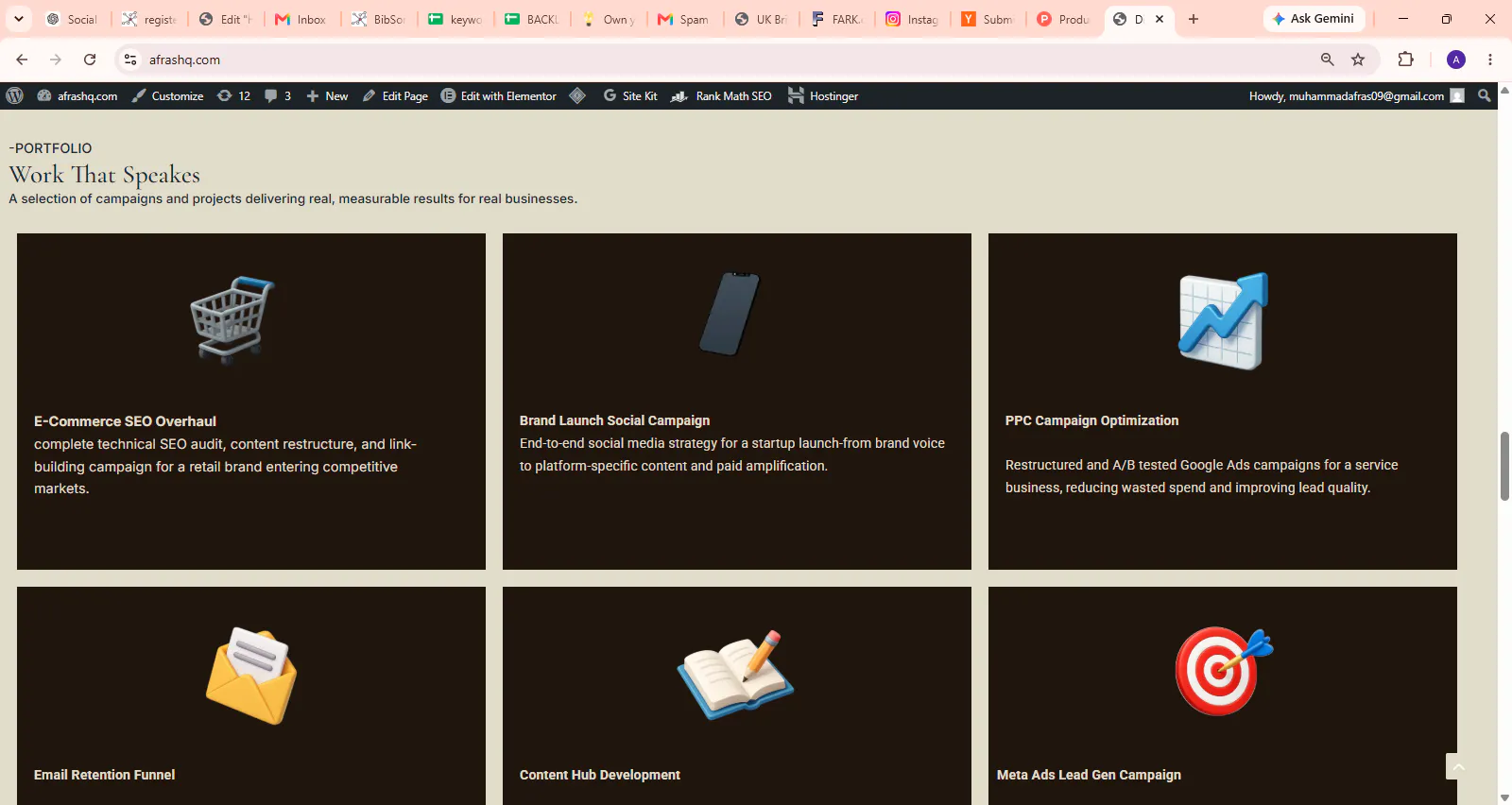The width and height of the screenshot is (1512, 805).
Task: Select Content Hub Development heading
Action: coord(599,775)
